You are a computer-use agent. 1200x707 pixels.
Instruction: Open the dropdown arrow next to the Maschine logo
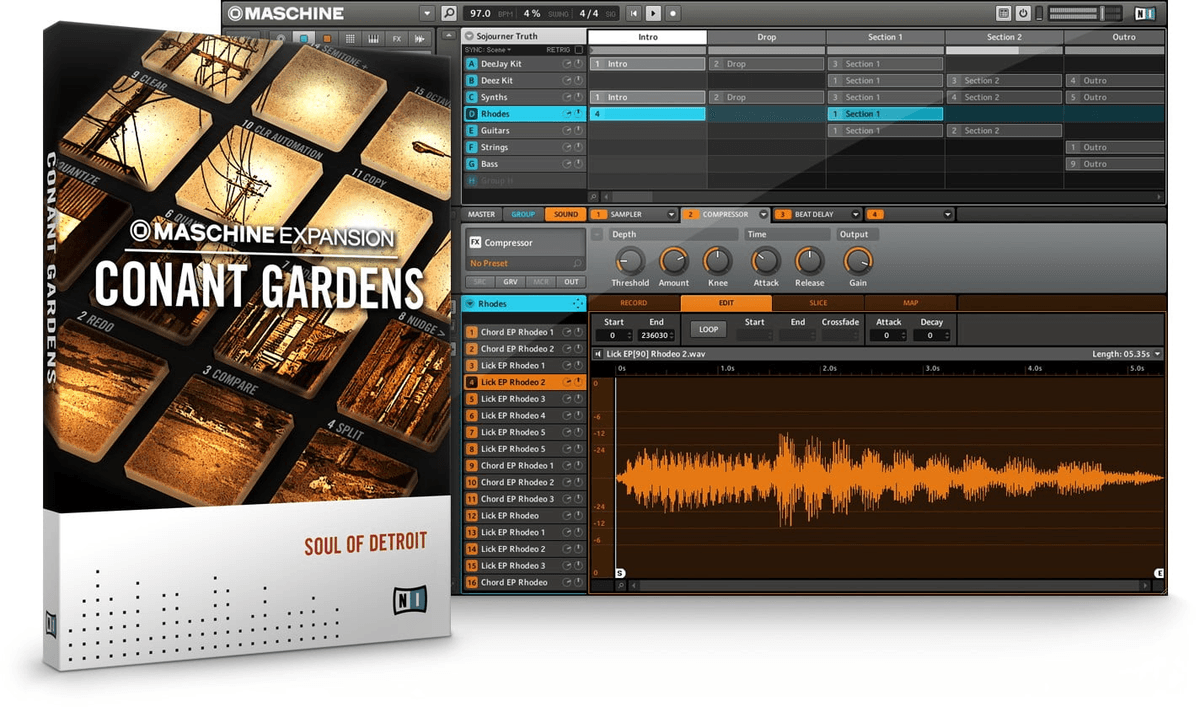tap(427, 13)
